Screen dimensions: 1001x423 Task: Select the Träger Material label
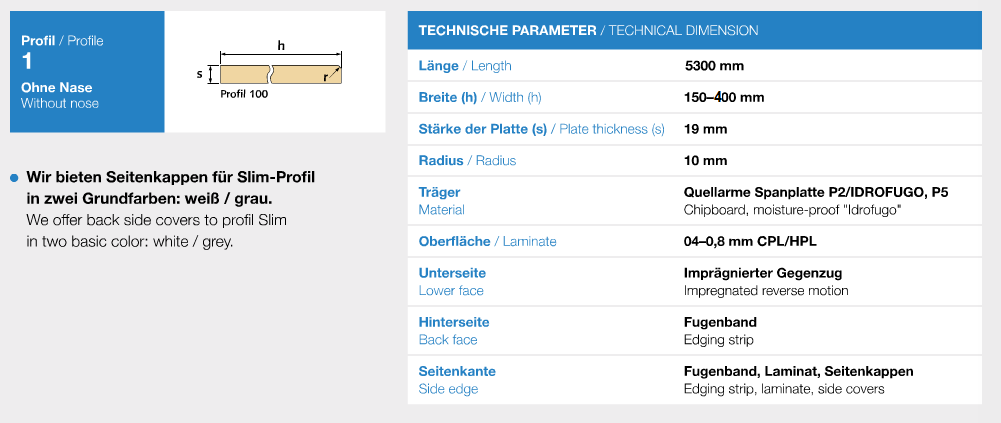pos(442,201)
